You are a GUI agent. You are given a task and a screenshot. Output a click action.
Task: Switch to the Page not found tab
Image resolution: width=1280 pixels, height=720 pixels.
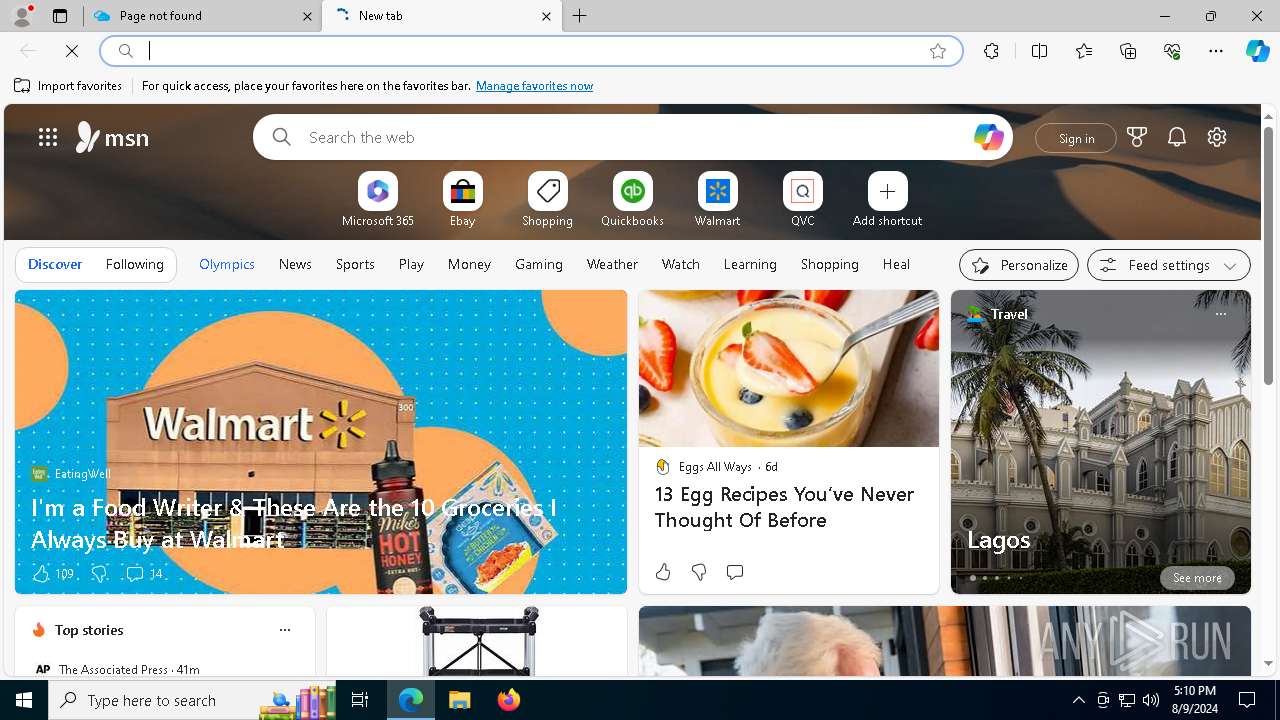tap(203, 16)
